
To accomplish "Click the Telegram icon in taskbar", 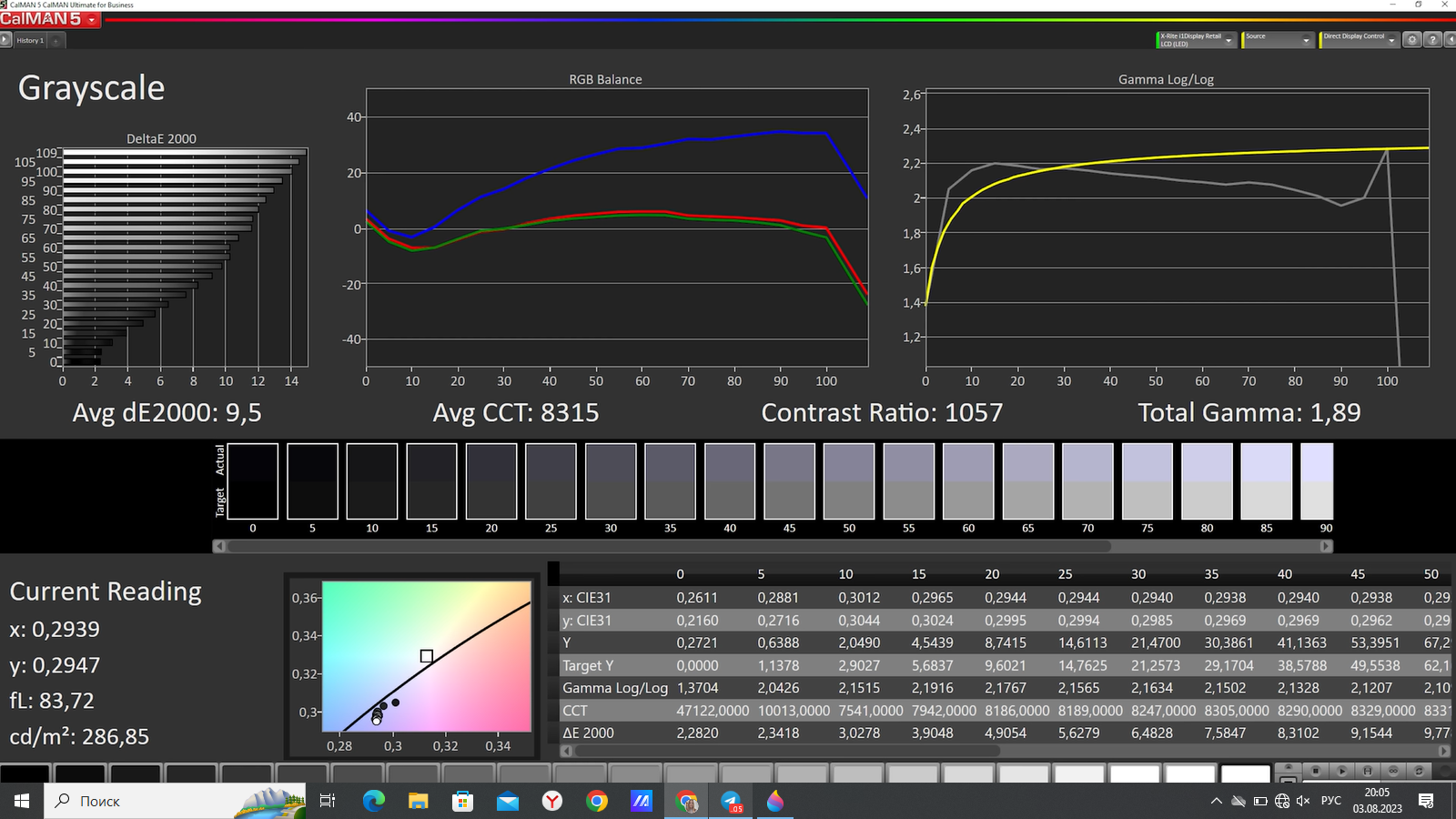I will point(731,801).
